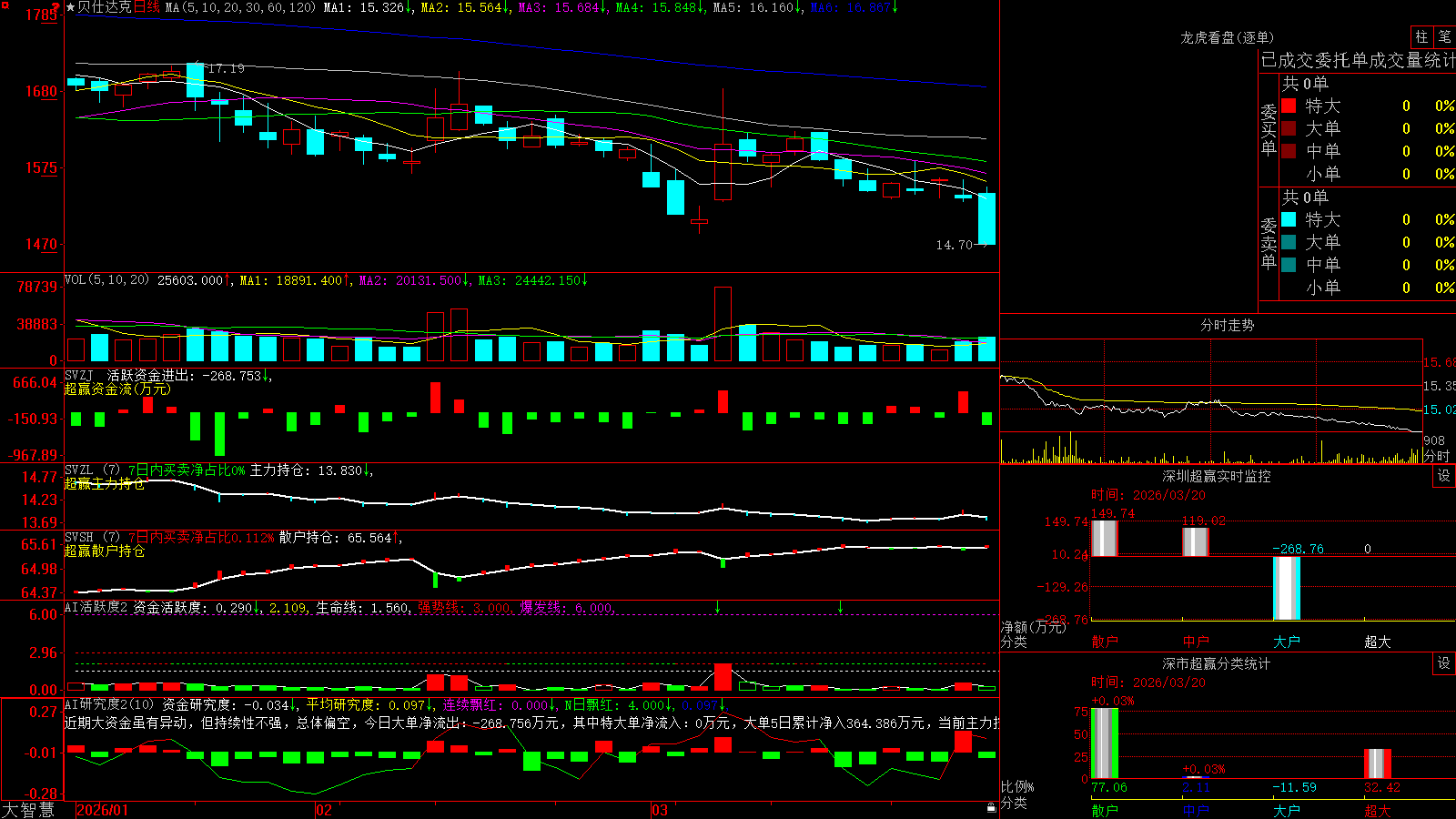Click the 爆发线: 6.000 label
This screenshot has height=819, width=1456.
[x=567, y=608]
